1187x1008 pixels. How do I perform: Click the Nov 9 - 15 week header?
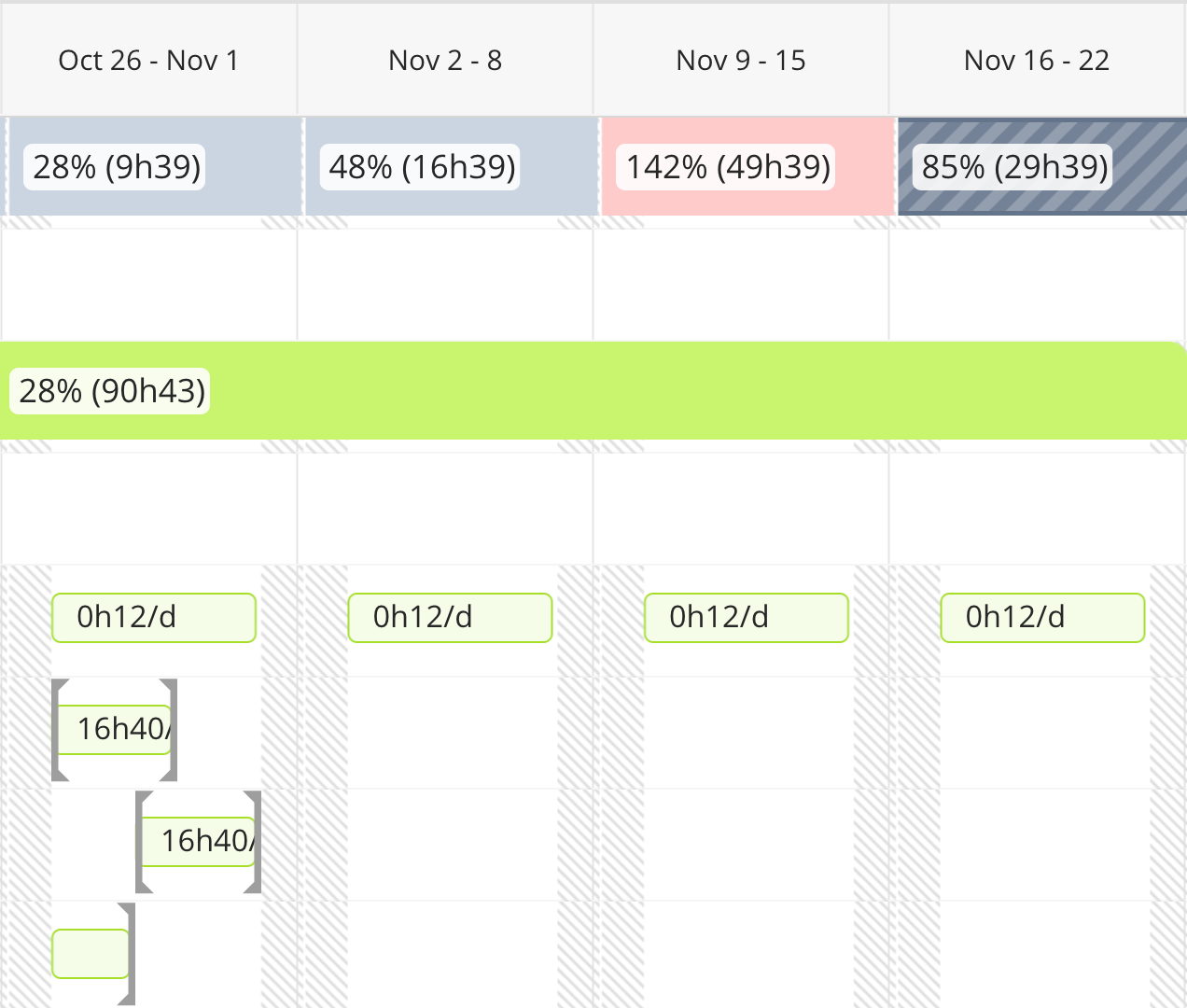[741, 61]
